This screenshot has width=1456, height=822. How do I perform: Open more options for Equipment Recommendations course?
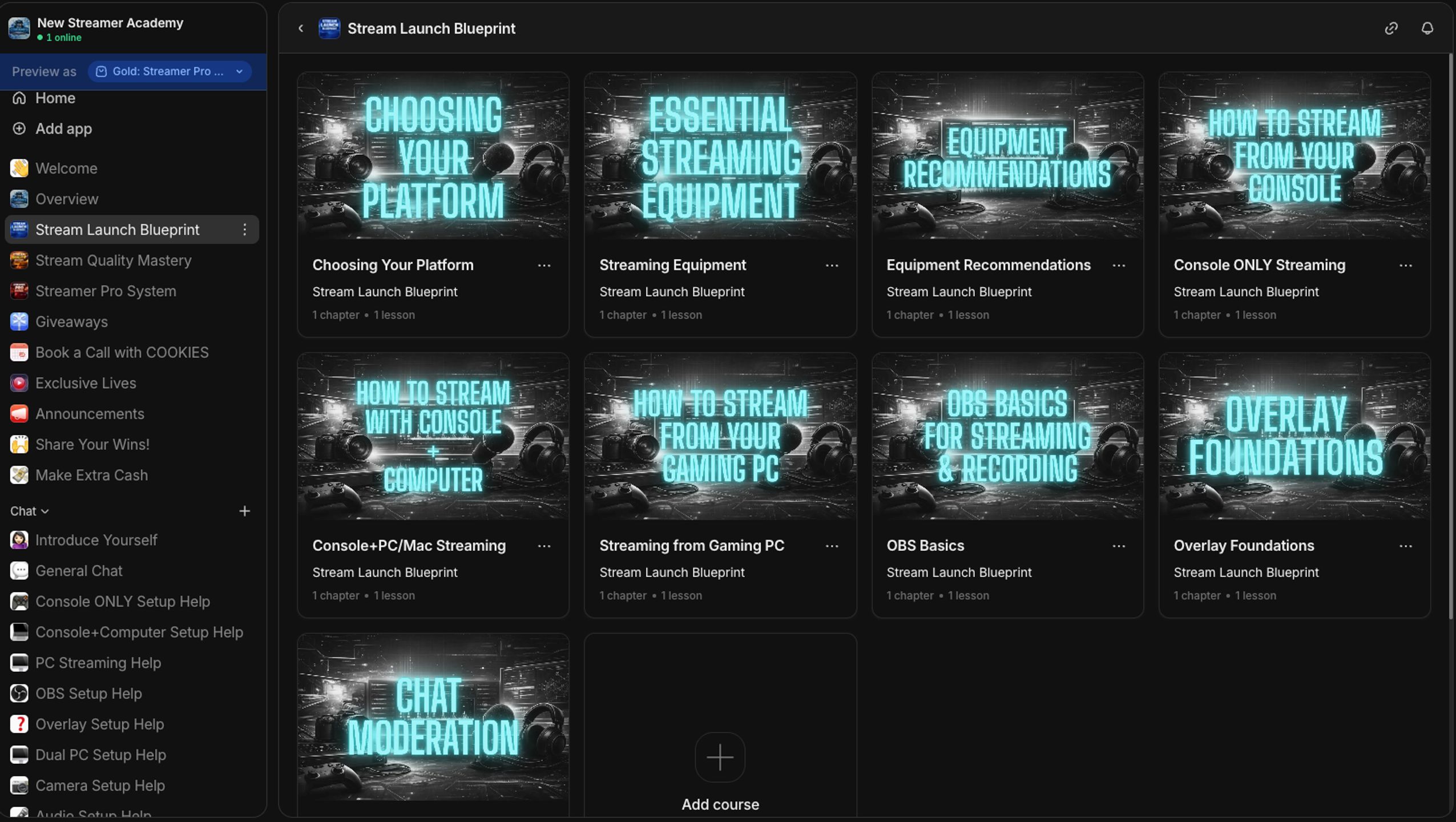point(1119,265)
